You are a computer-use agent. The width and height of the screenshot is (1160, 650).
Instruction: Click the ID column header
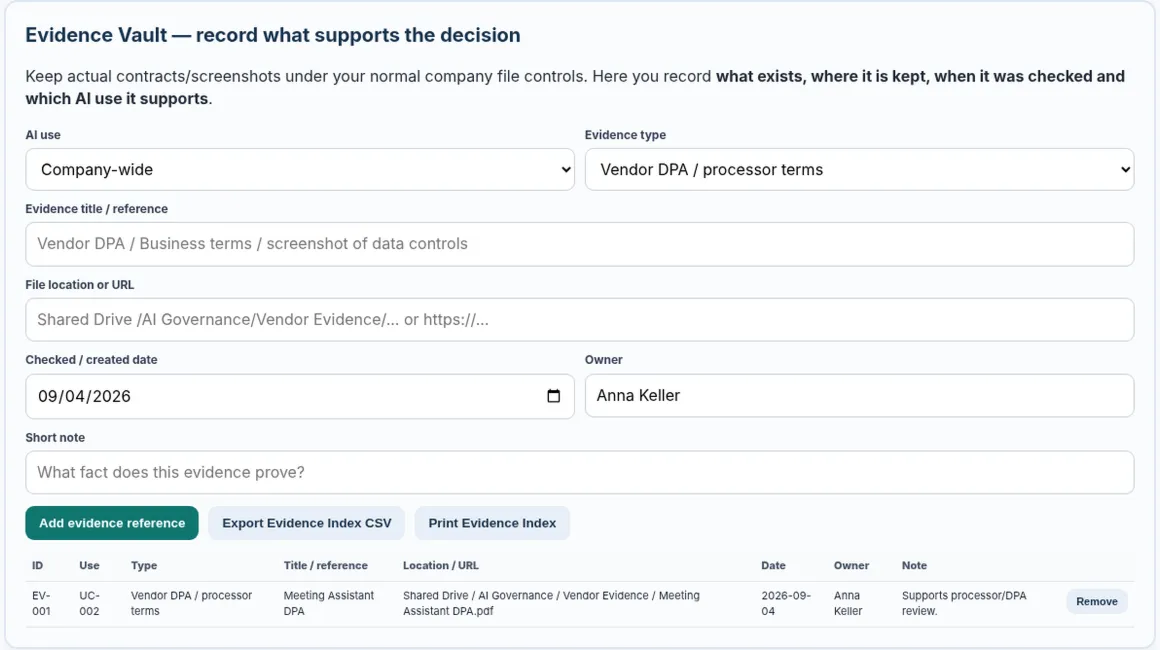coord(38,565)
